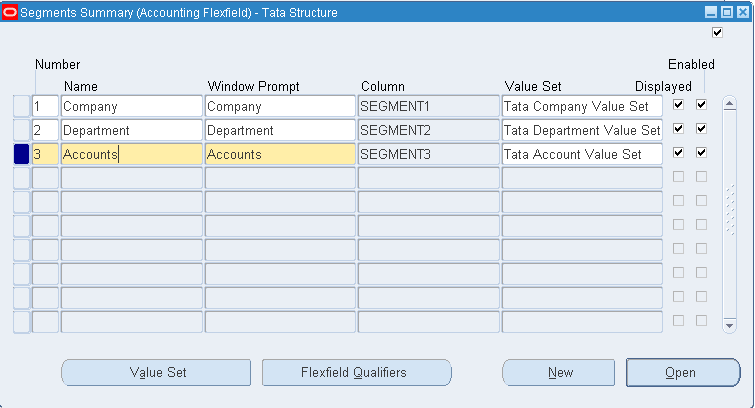The width and height of the screenshot is (755, 408).
Task: Open Flexfield Qualifiers
Action: tap(356, 373)
